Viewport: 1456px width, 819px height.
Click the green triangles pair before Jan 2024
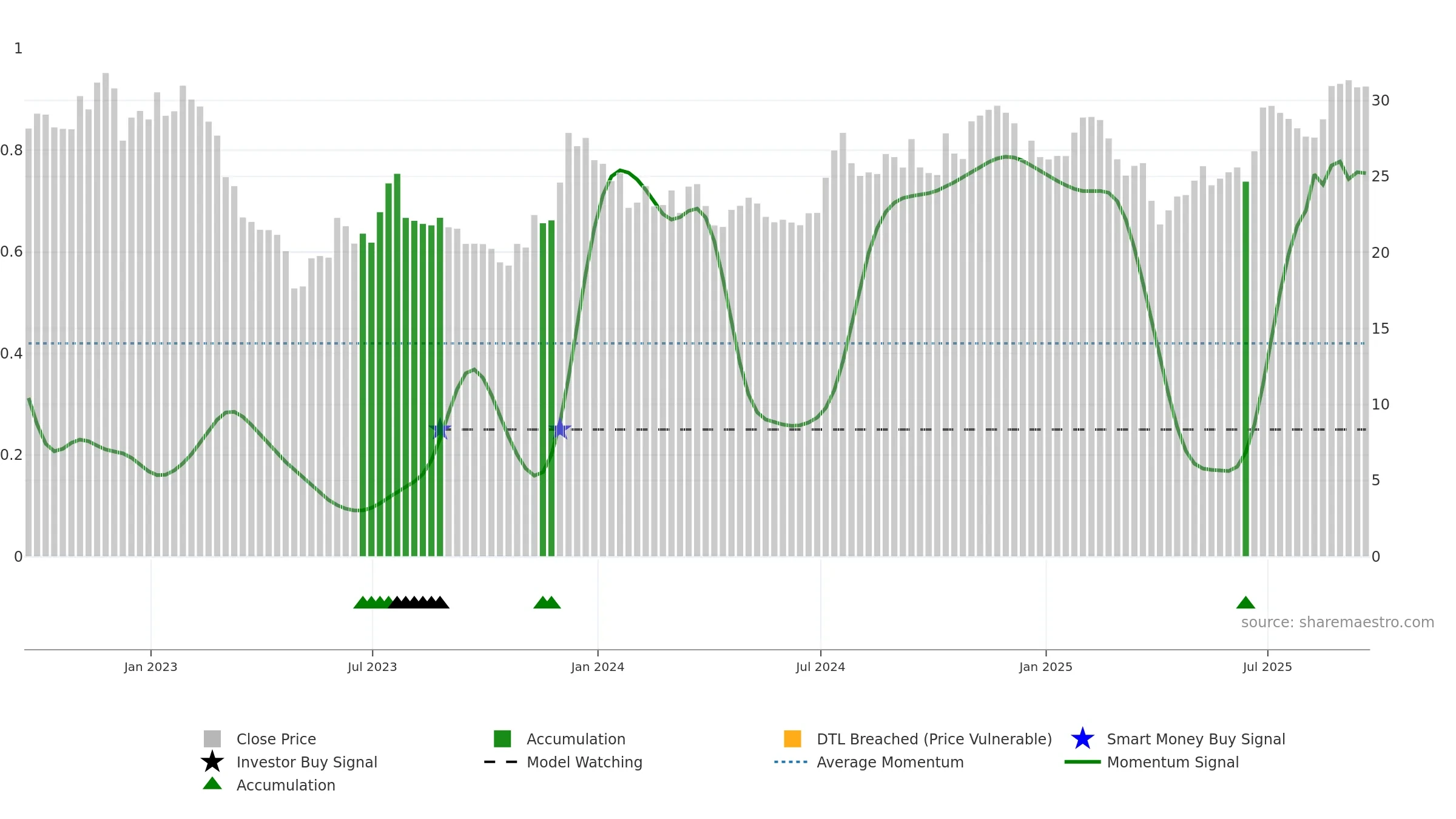(x=547, y=602)
